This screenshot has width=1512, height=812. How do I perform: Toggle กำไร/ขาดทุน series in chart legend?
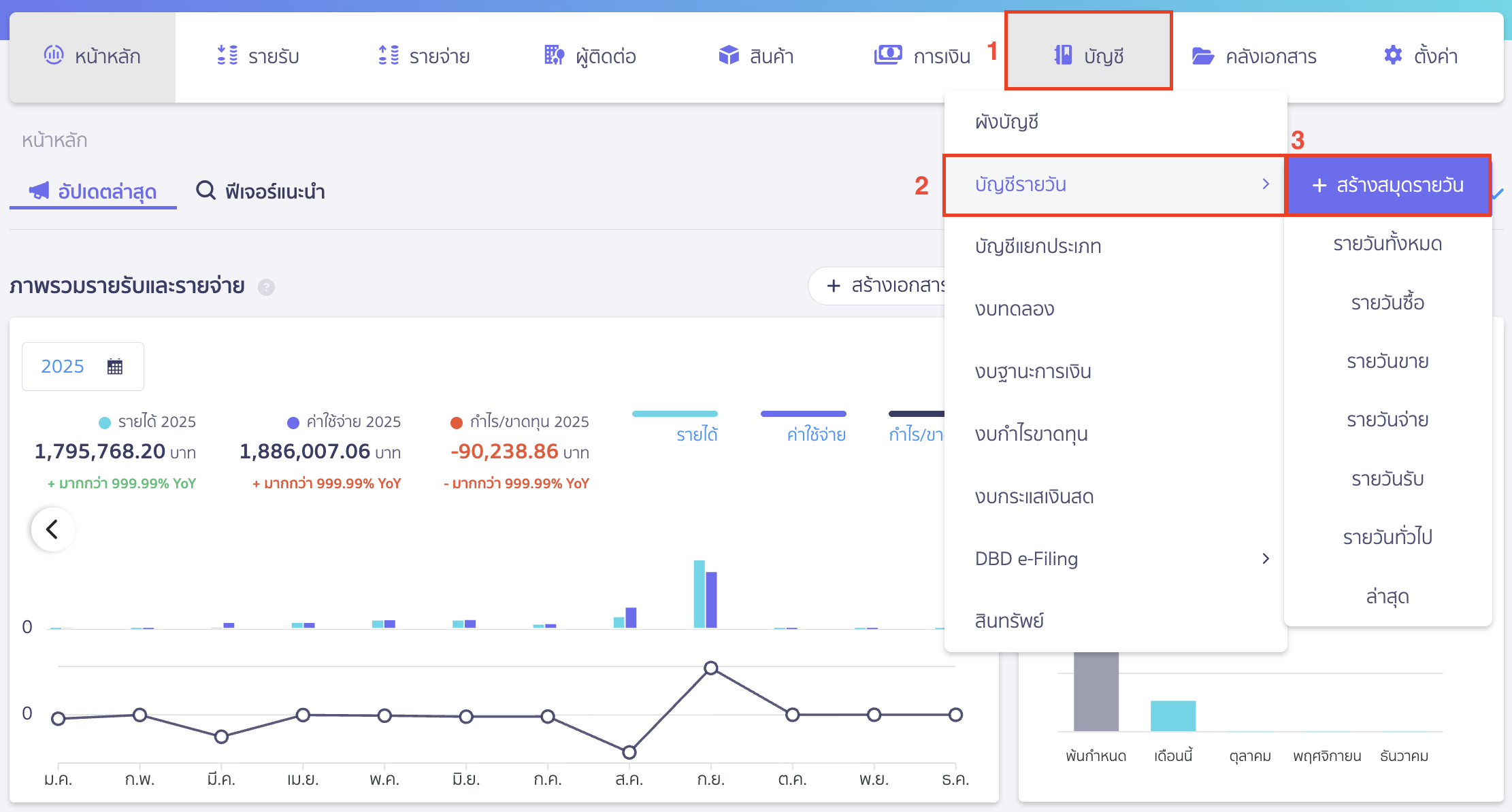click(x=916, y=435)
